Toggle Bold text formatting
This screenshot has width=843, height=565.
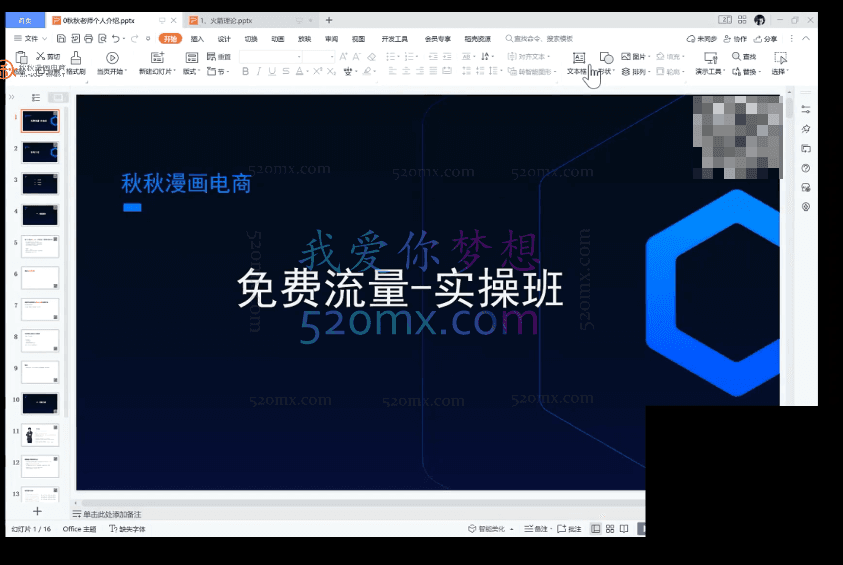(245, 72)
